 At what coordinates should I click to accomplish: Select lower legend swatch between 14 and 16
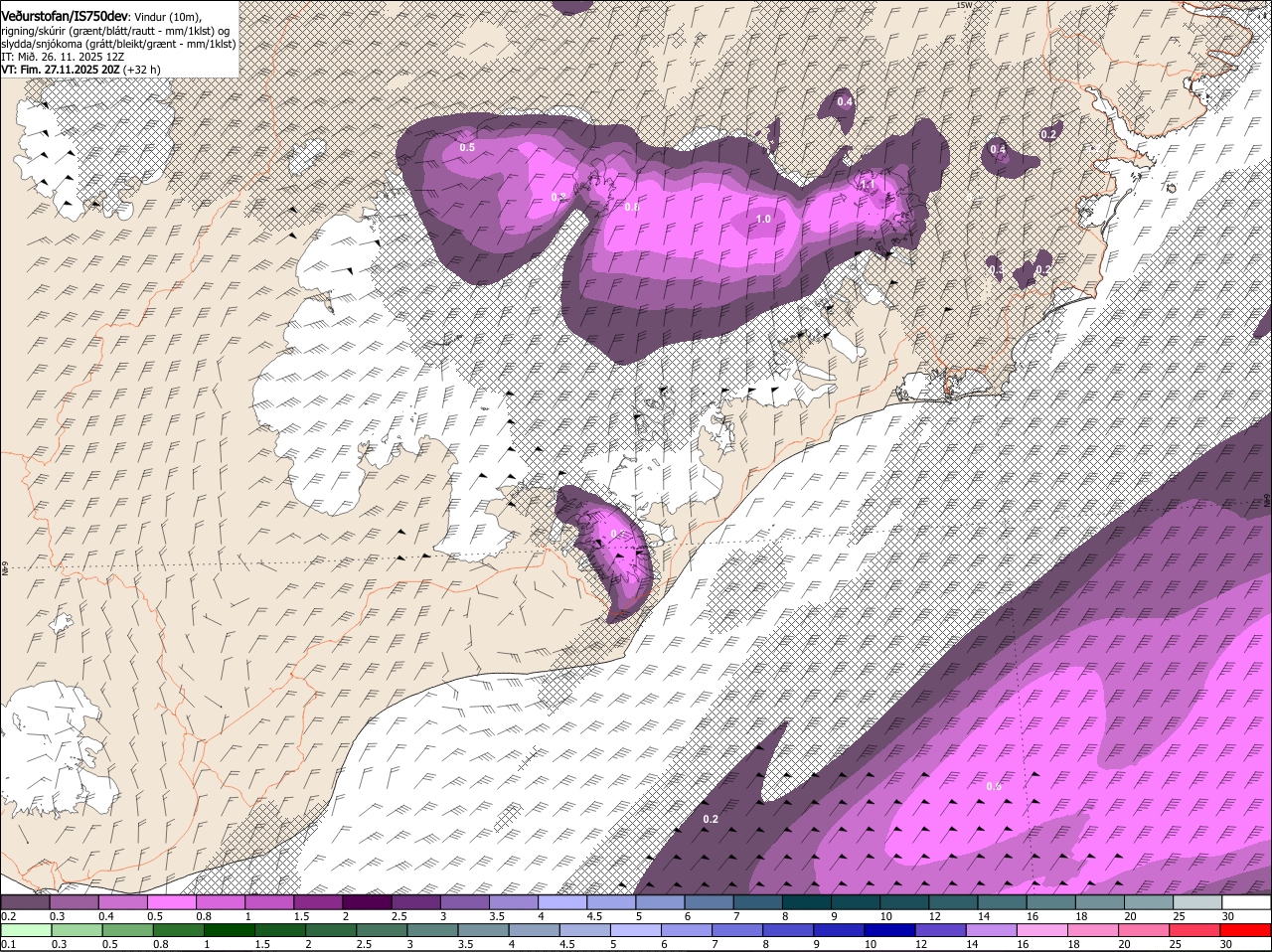pos(992,931)
